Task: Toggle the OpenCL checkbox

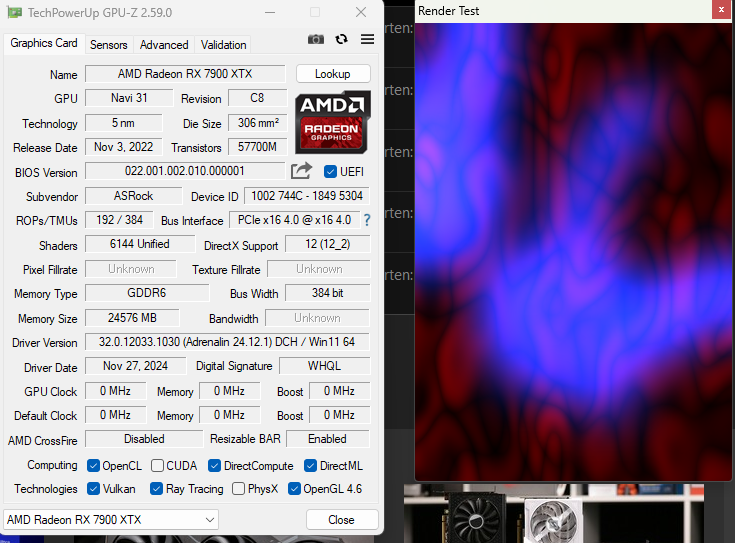Action: coord(93,466)
